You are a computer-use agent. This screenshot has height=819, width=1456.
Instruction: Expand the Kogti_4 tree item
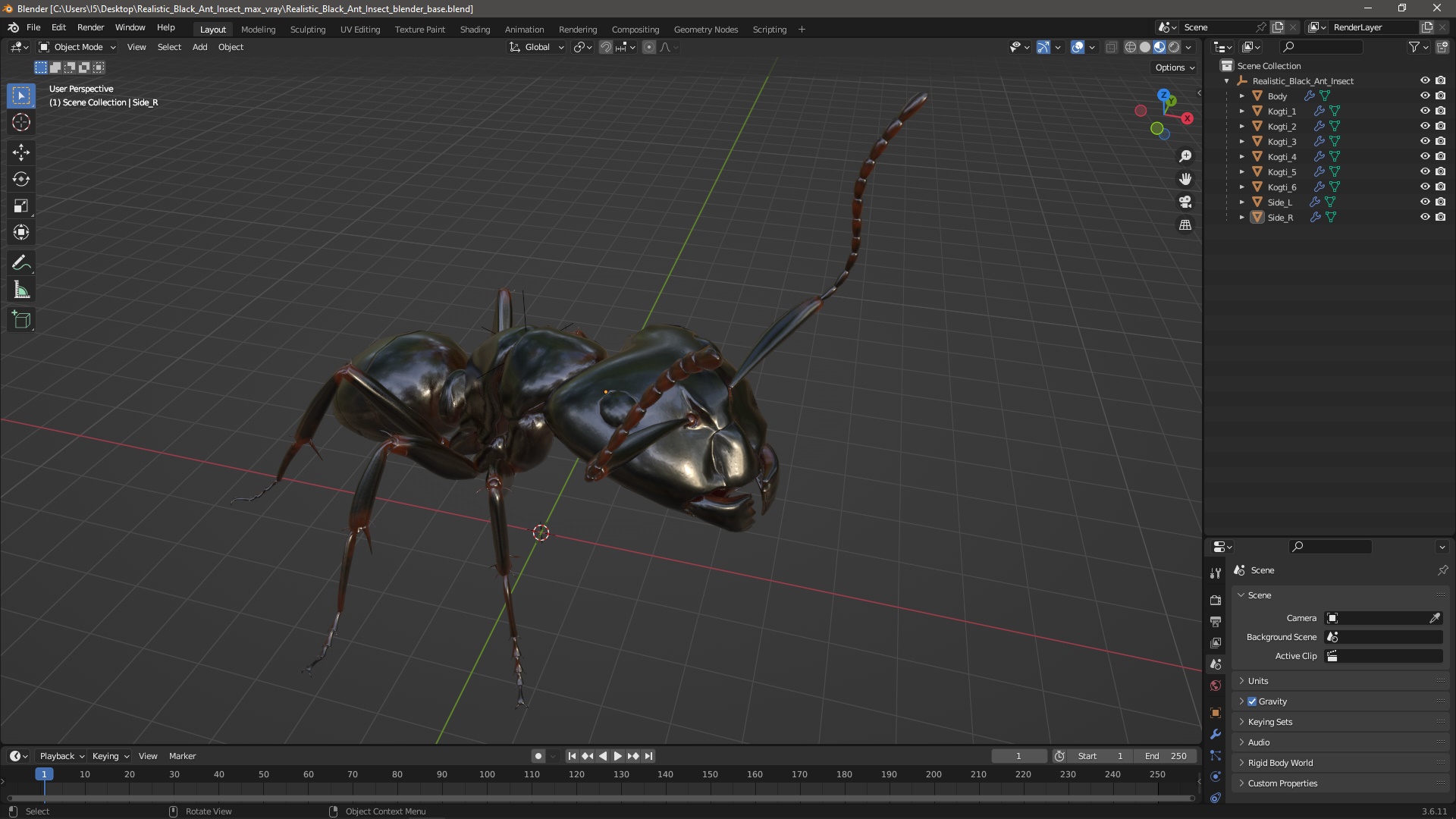pyautogui.click(x=1242, y=157)
